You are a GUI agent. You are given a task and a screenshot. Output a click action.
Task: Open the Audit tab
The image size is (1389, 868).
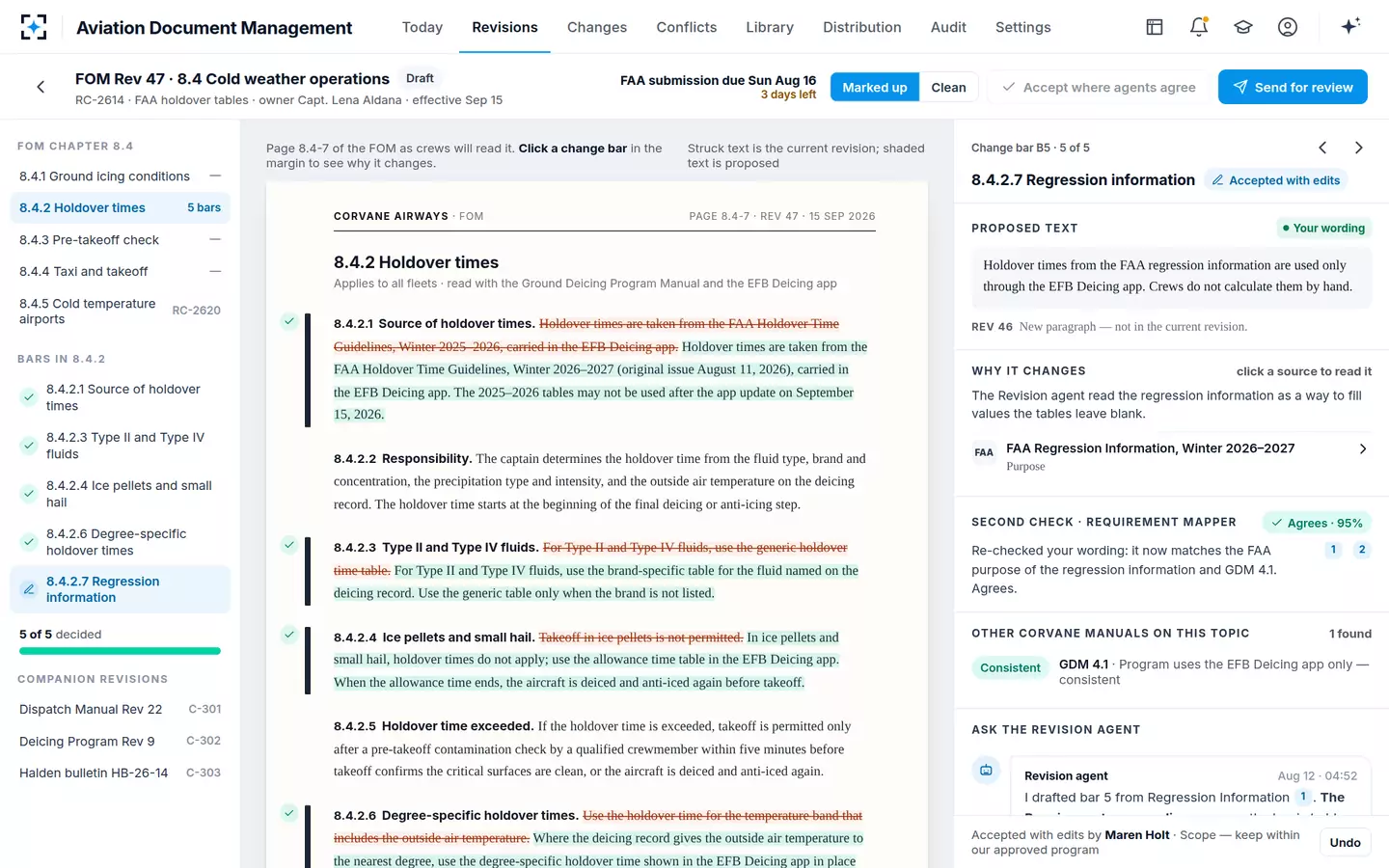click(x=948, y=27)
